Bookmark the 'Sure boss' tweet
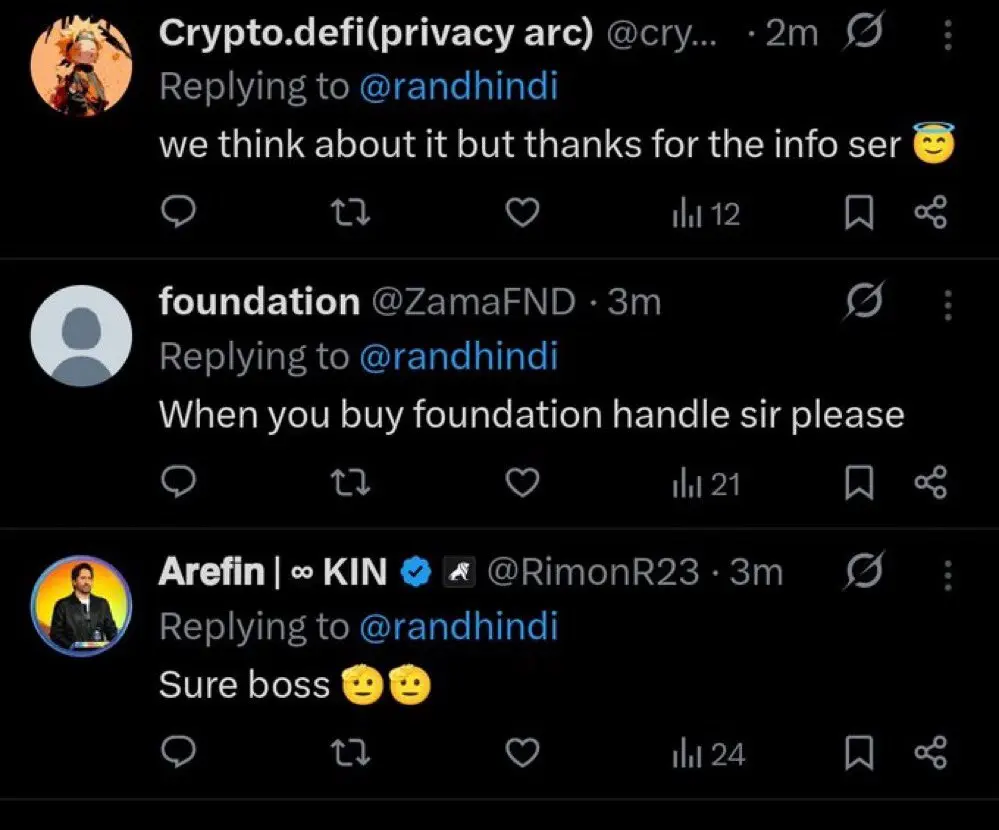 coord(858,754)
